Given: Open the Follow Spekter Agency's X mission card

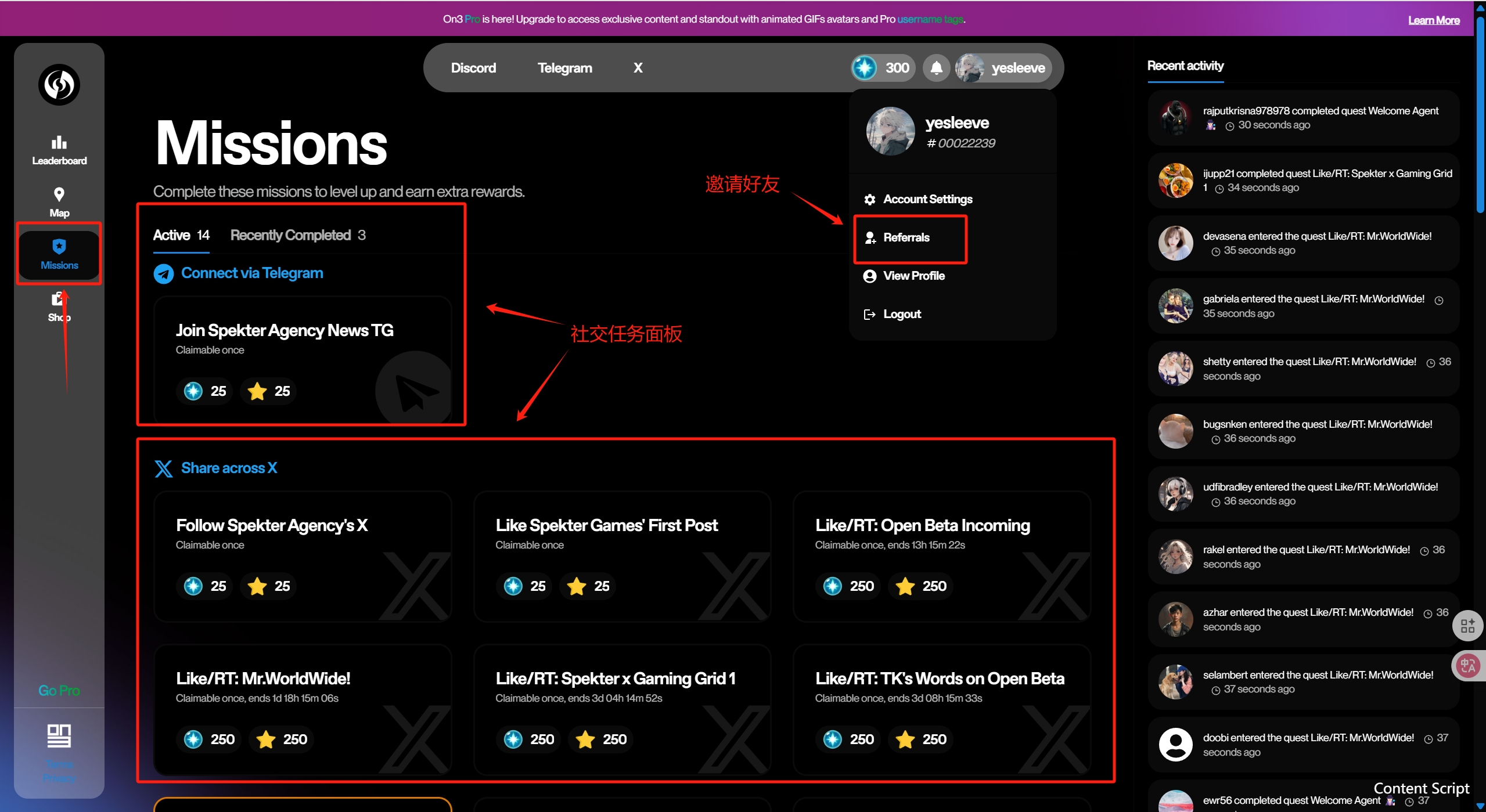Looking at the screenshot, I should pos(303,557).
